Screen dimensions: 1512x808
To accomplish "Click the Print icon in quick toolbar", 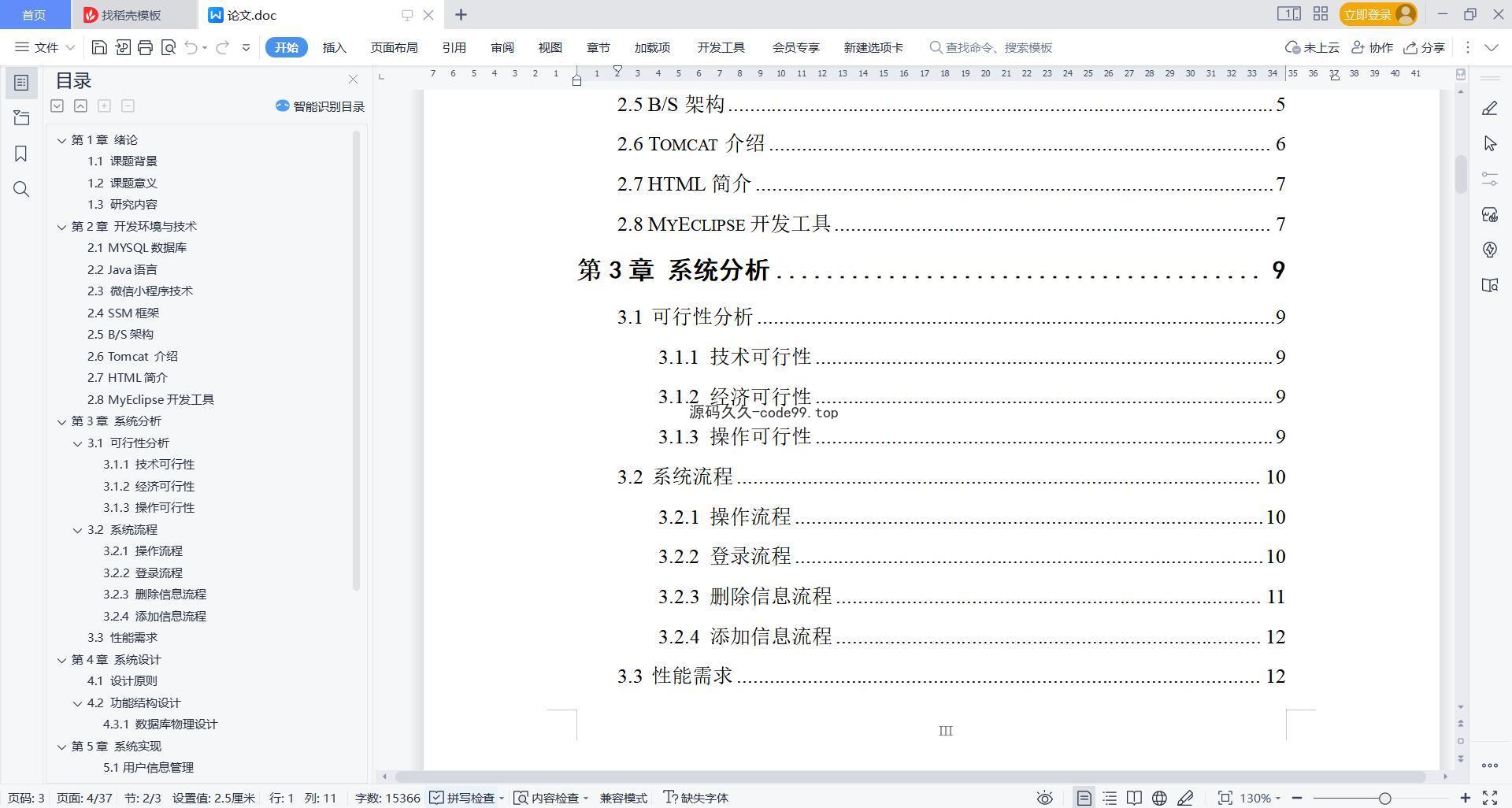I will 145,47.
